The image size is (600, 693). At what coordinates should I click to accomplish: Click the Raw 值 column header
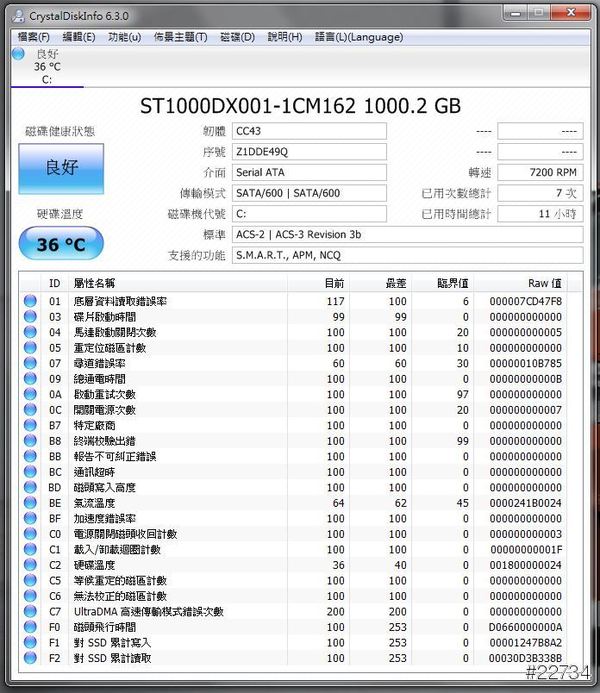coord(521,283)
